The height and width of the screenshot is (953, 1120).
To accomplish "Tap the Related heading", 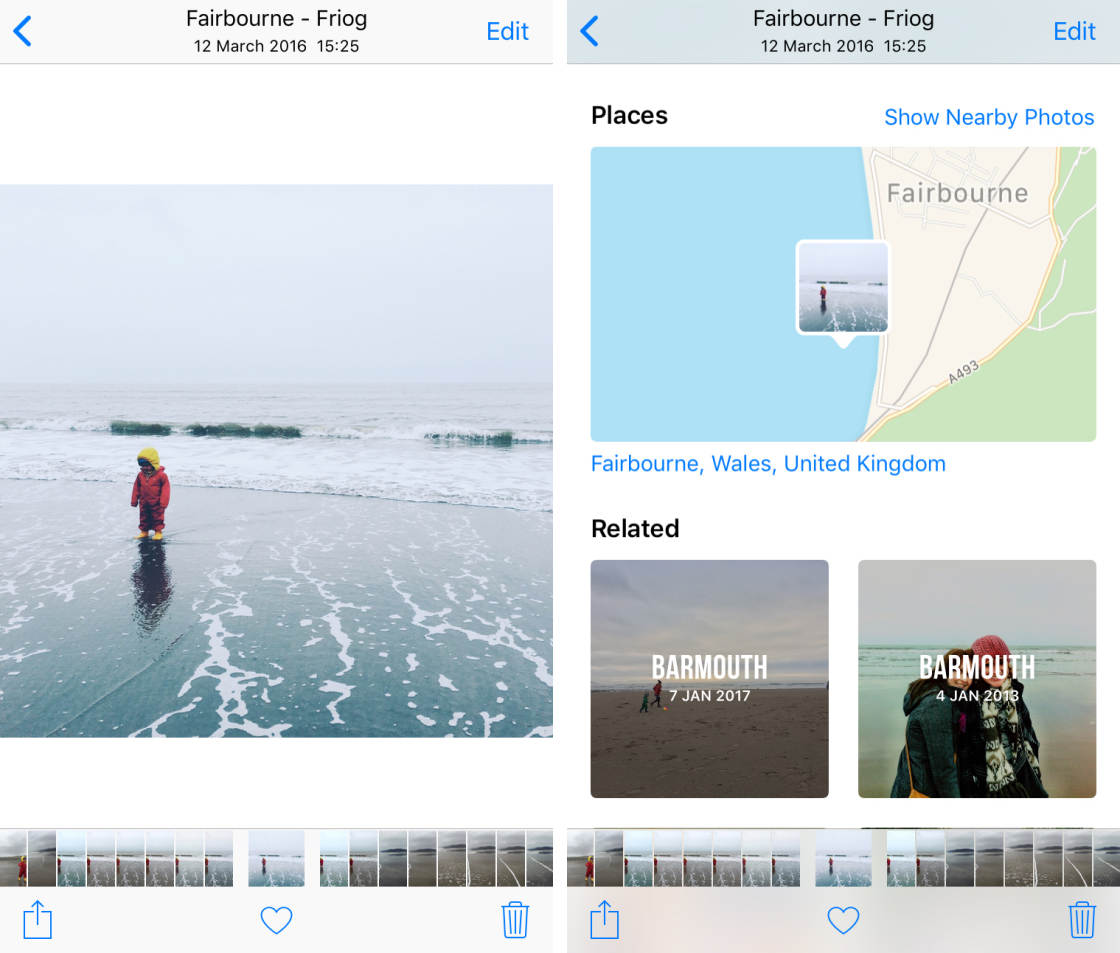I will click(x=635, y=529).
